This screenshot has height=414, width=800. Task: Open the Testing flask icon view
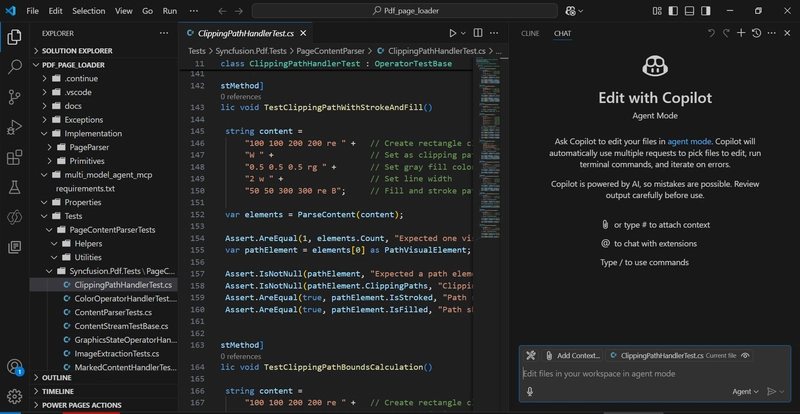click(x=14, y=187)
